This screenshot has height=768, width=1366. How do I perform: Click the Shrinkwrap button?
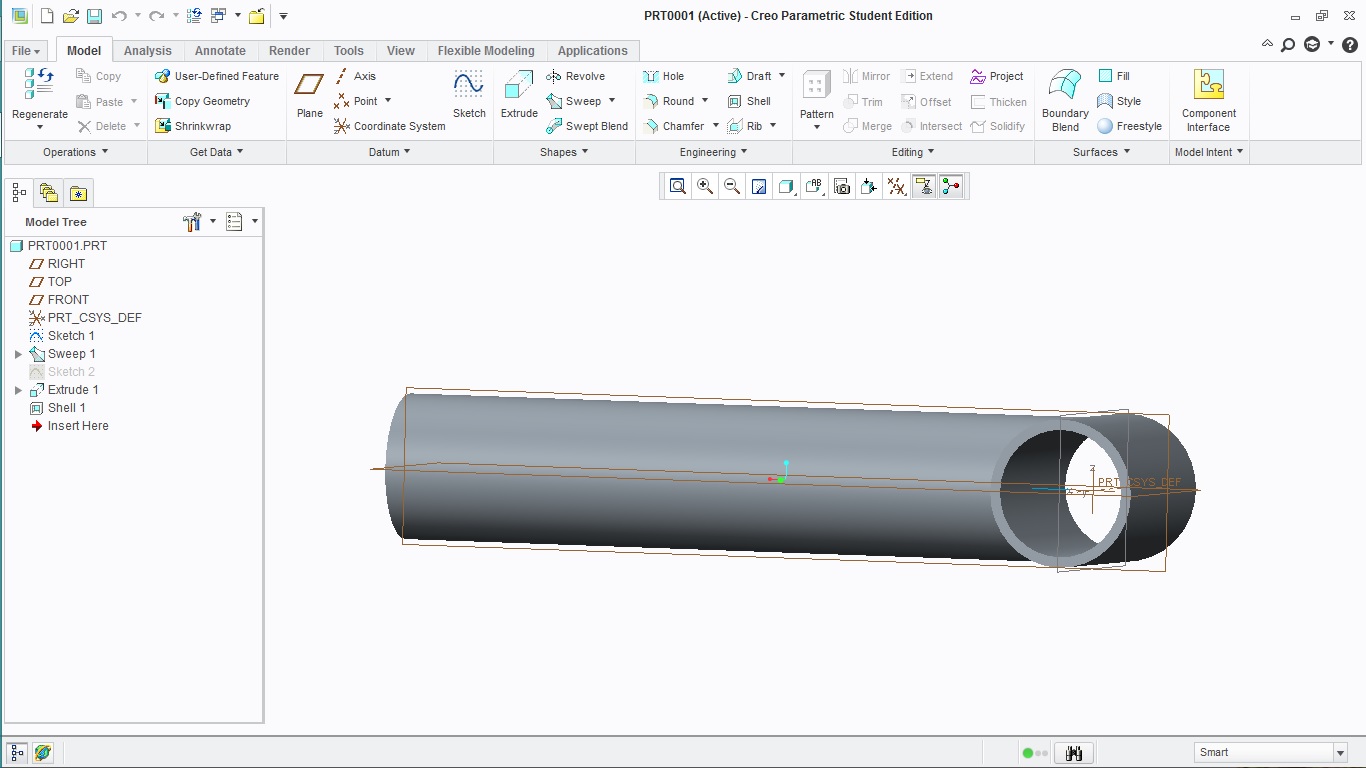pos(193,126)
